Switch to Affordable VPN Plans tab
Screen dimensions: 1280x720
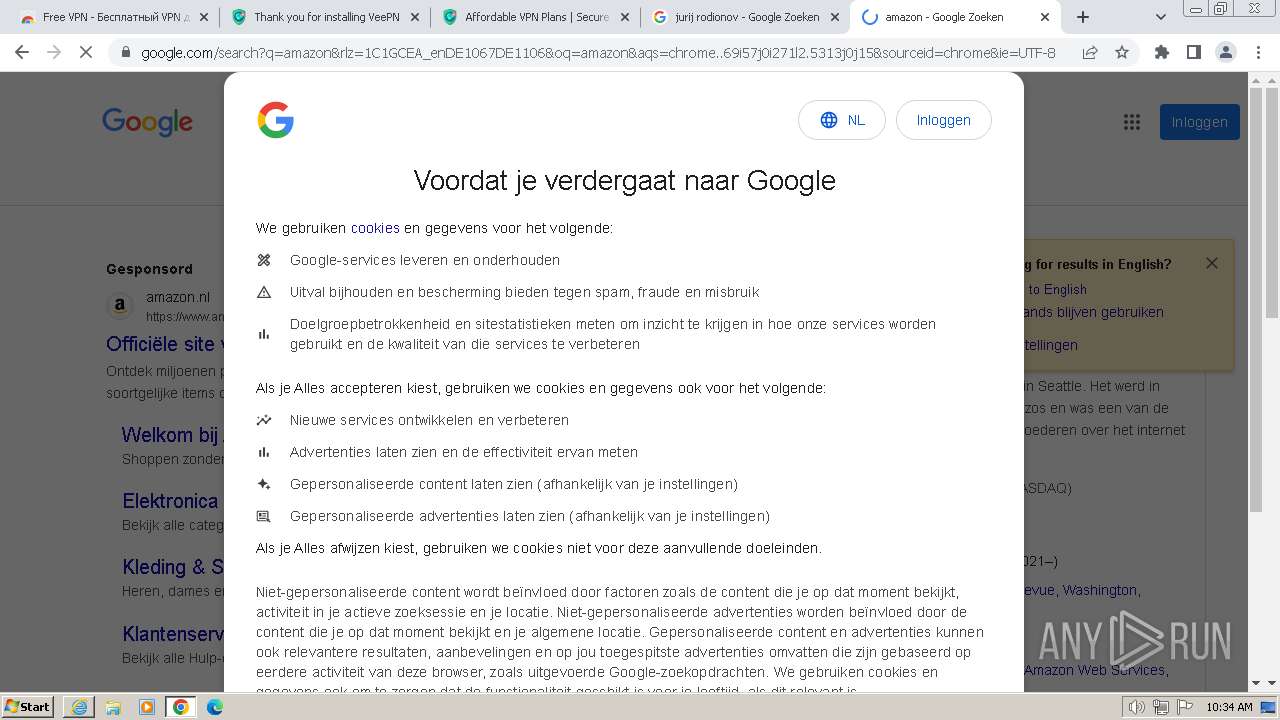(x=536, y=17)
